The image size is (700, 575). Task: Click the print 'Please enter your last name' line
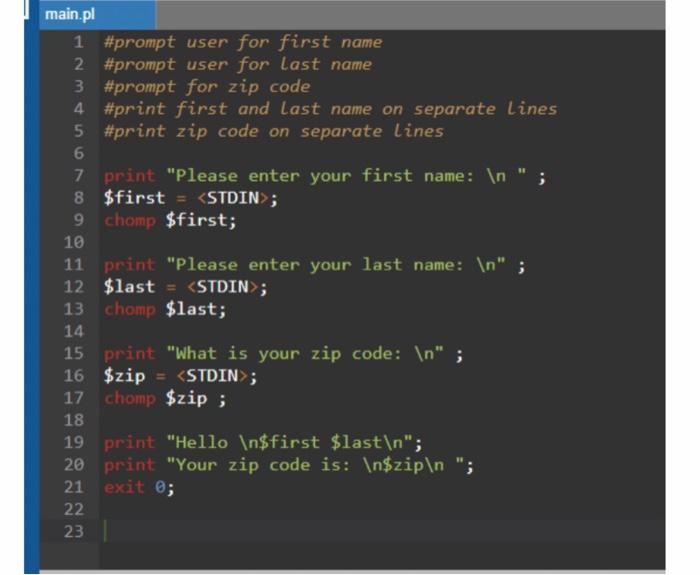coord(314,265)
